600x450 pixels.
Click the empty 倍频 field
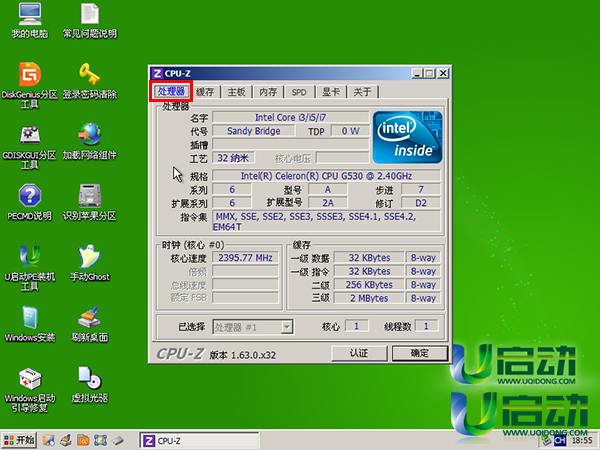245,271
